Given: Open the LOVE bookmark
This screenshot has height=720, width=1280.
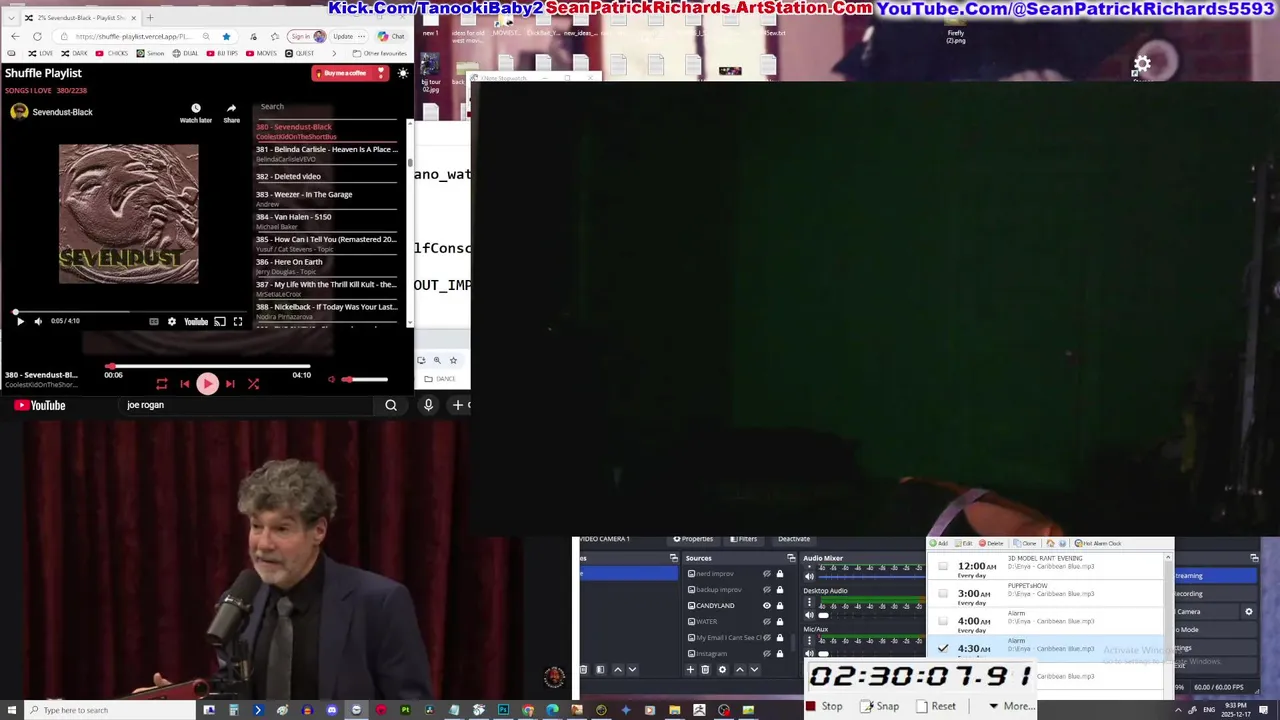Looking at the screenshot, I should 40,53.
